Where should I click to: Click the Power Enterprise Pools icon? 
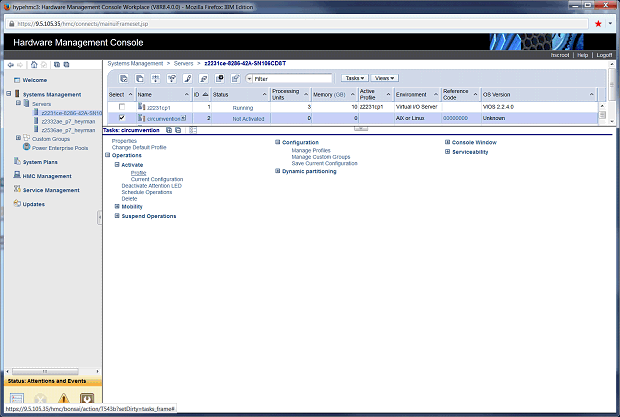pos(26,147)
